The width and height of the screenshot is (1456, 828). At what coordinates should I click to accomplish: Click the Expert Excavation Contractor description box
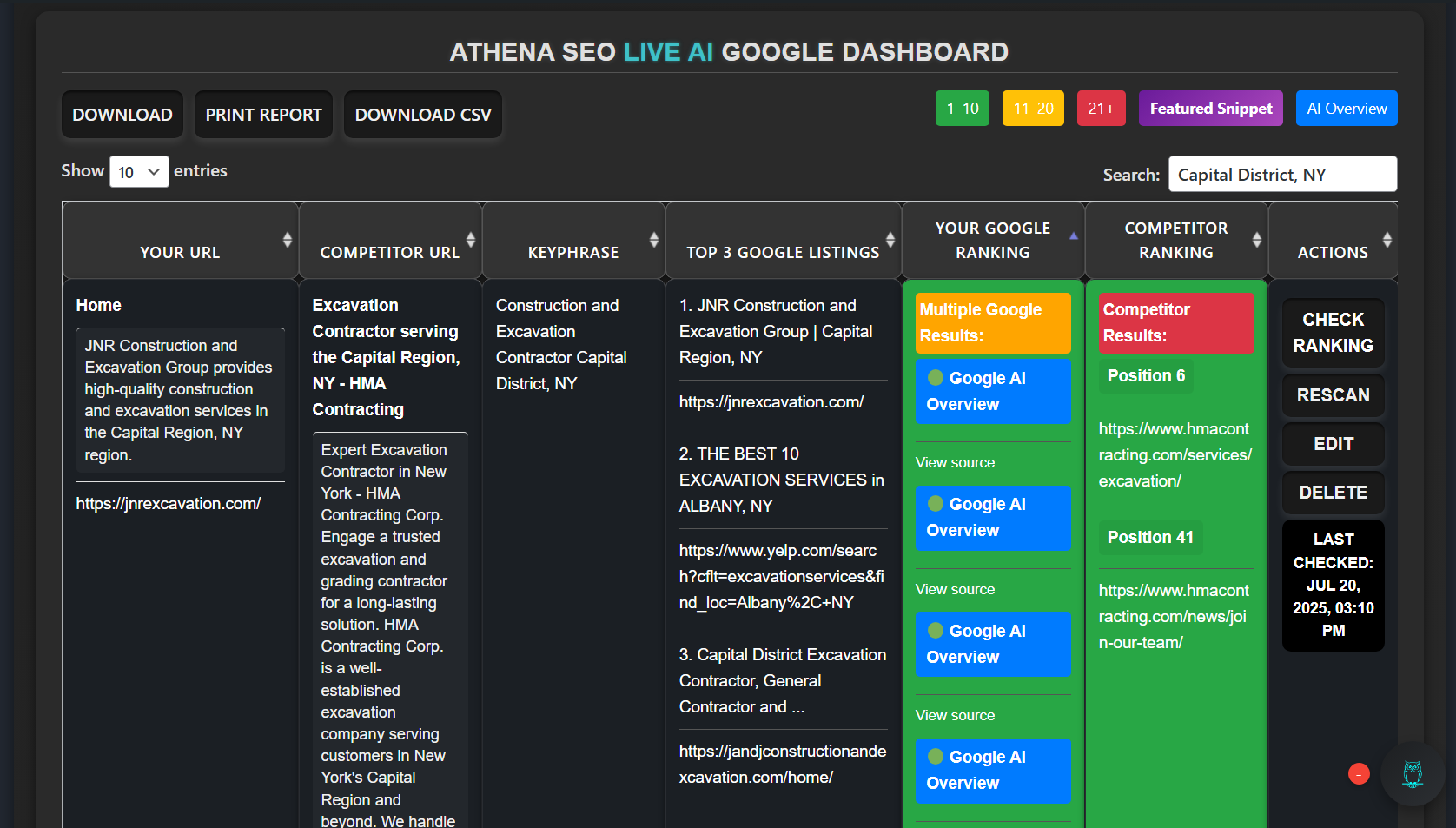click(390, 630)
